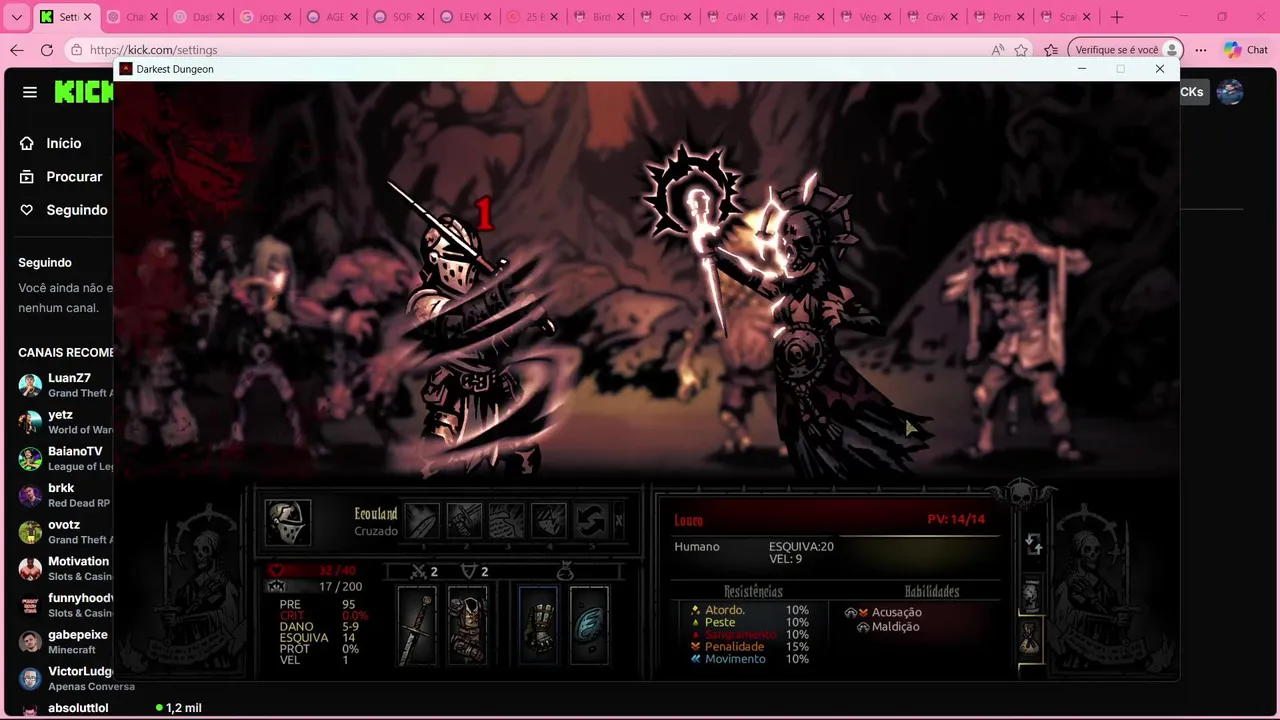The image size is (1280, 720).
Task: Open browser settings ellipsis menu
Action: coord(1201,50)
